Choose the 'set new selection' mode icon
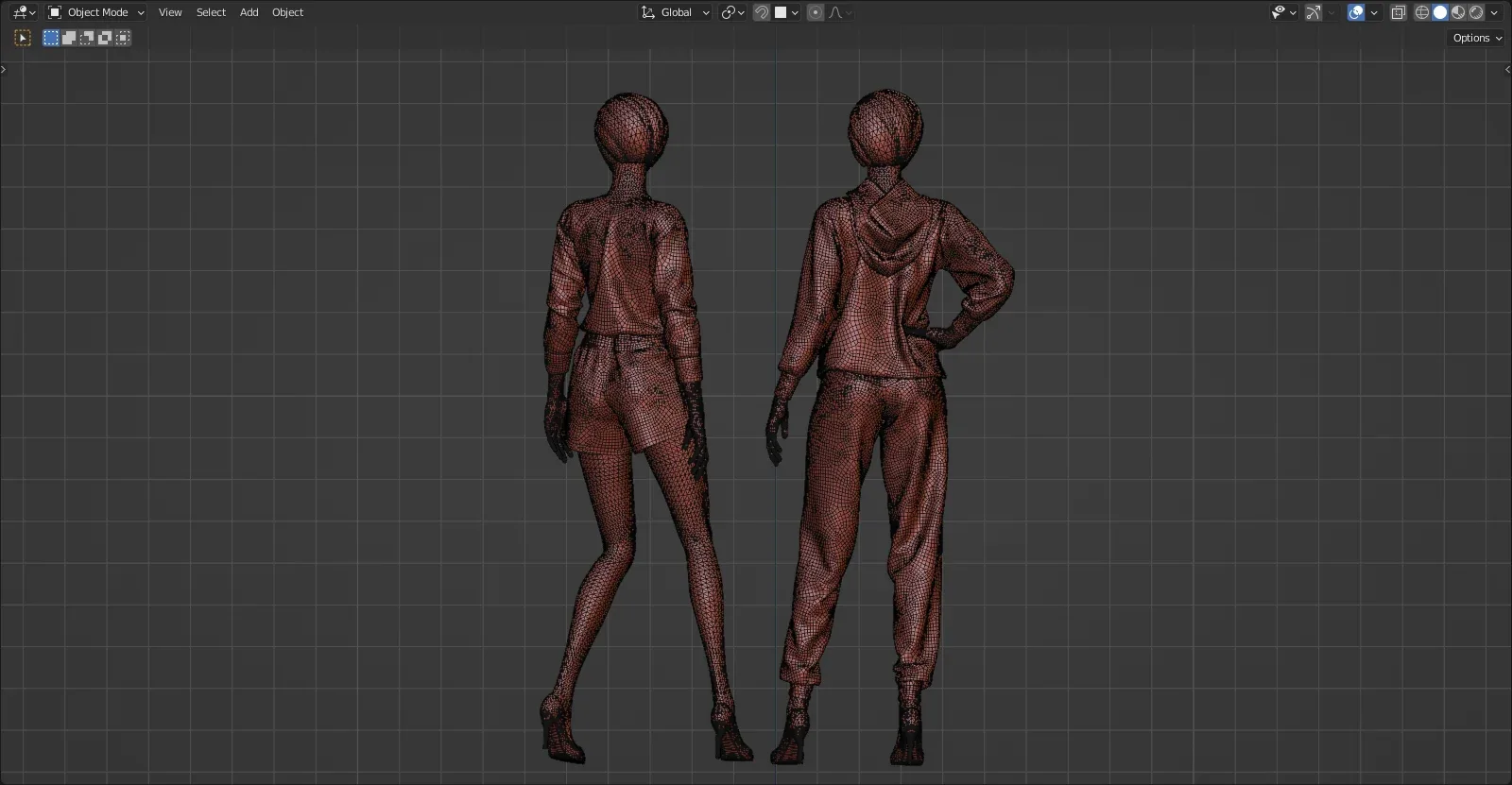This screenshot has height=785, width=1512. pos(51,38)
